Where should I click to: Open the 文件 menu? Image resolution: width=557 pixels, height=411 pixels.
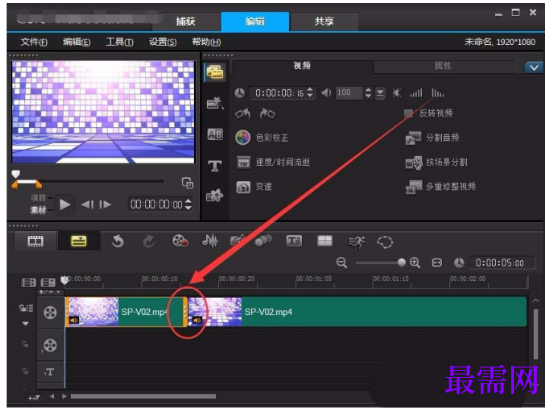click(x=34, y=42)
